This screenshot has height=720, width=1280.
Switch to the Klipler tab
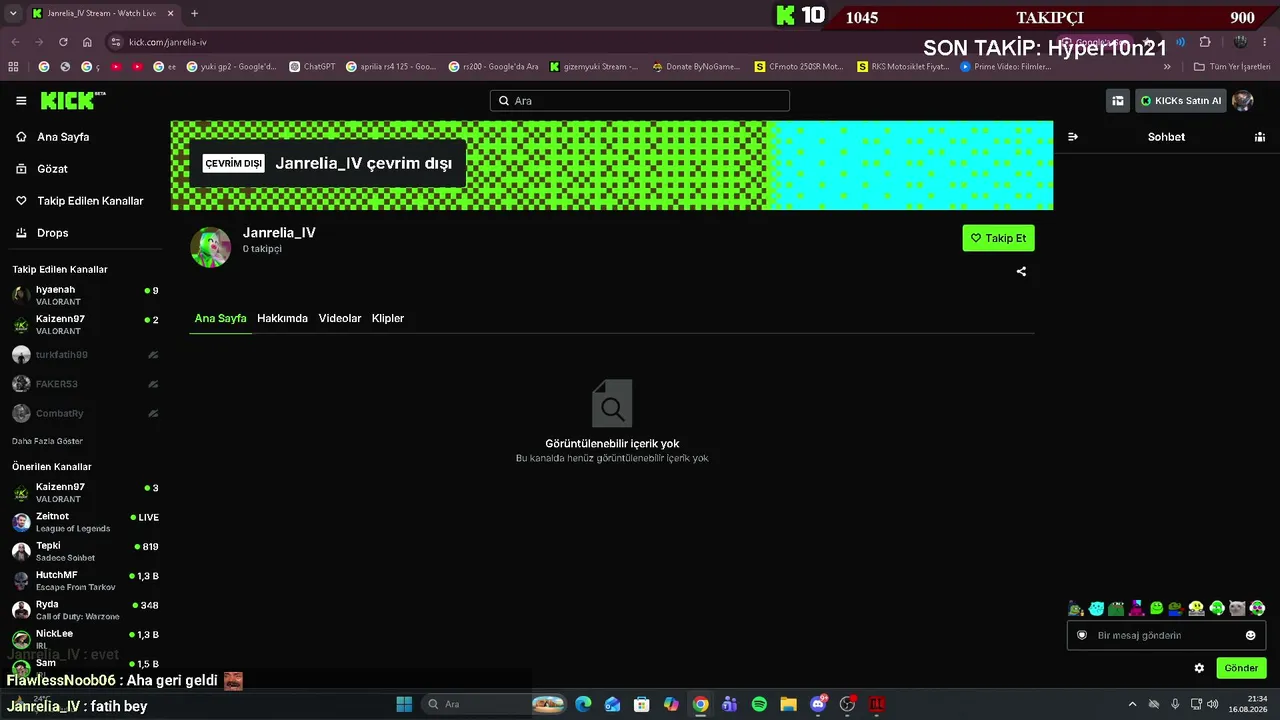[x=388, y=318]
